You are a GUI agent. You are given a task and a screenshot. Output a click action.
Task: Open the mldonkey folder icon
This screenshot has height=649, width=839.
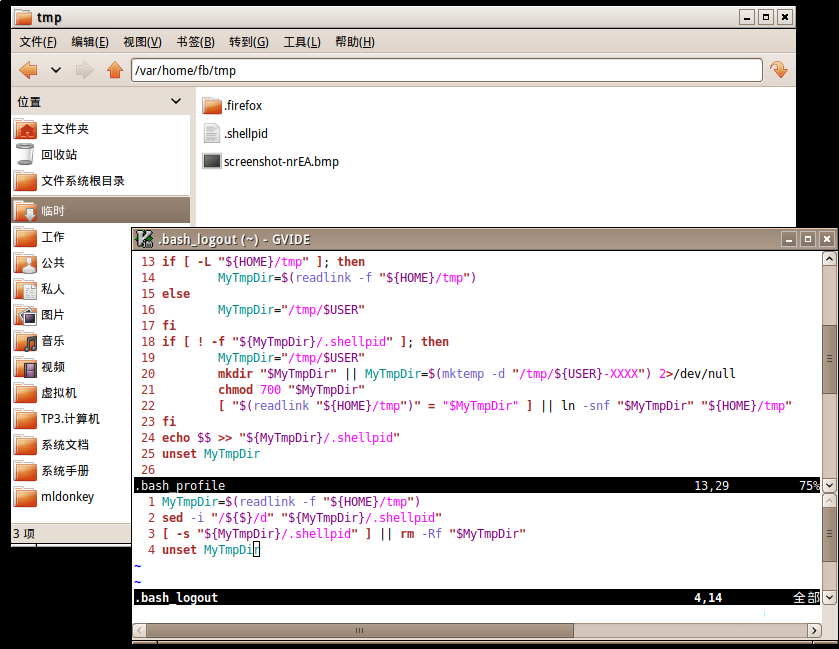coord(26,497)
